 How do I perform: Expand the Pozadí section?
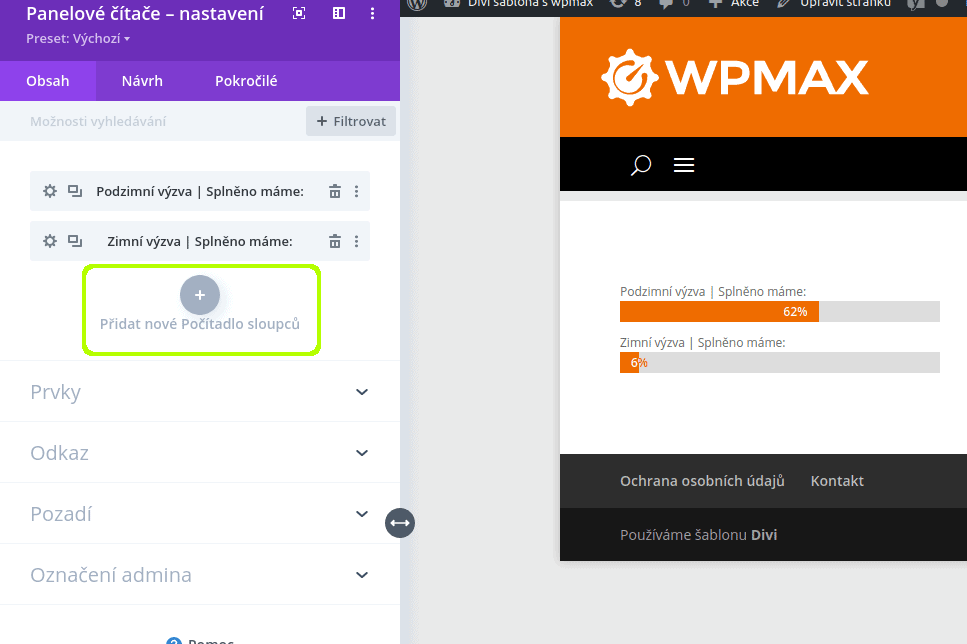[x=200, y=514]
